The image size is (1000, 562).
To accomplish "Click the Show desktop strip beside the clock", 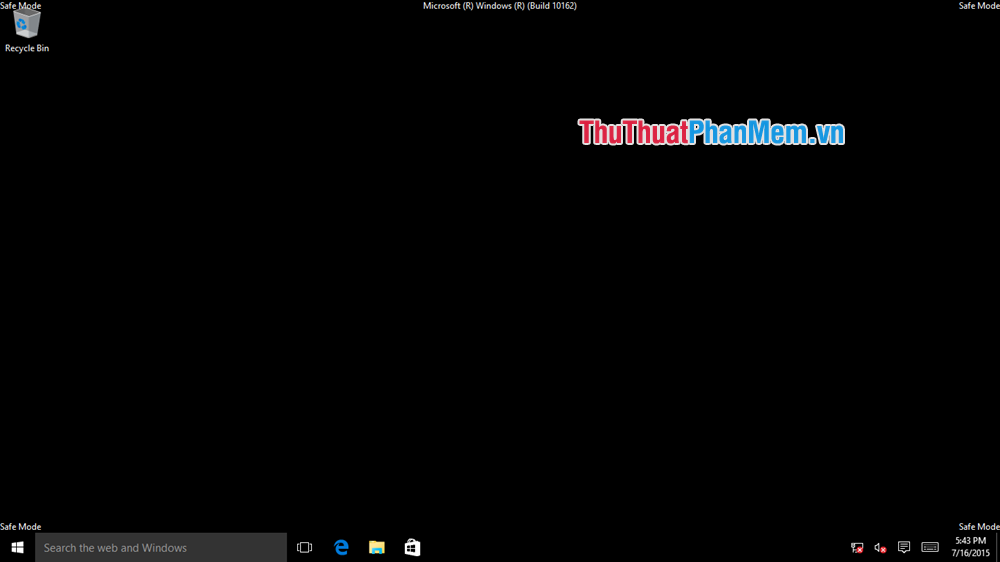I will (997, 547).
